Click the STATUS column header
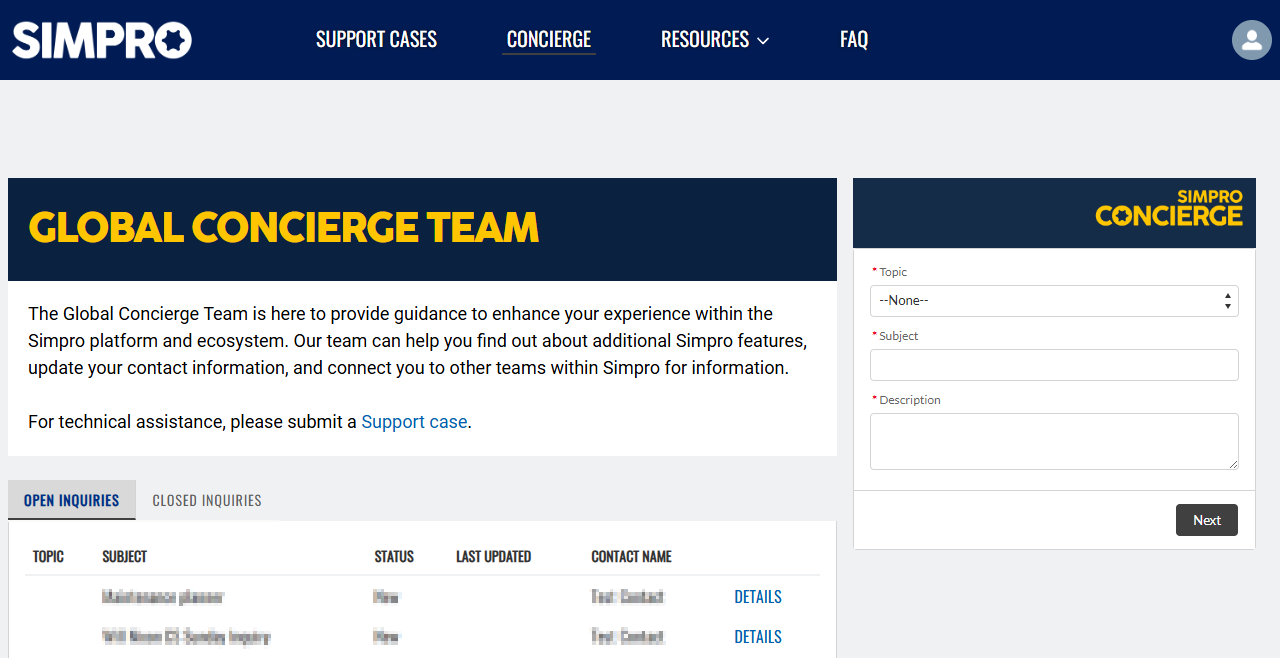 click(x=394, y=556)
